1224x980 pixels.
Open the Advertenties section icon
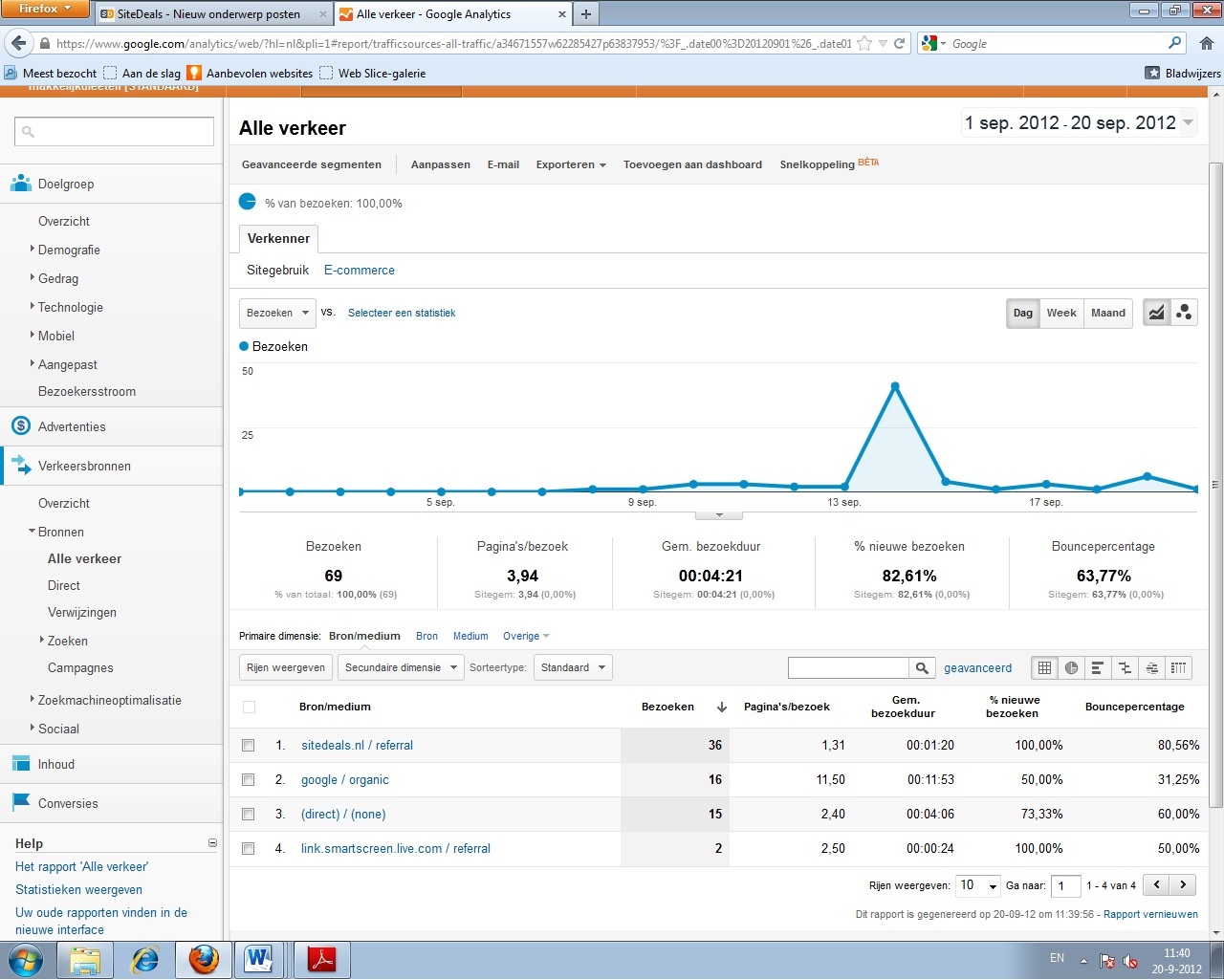[x=21, y=426]
